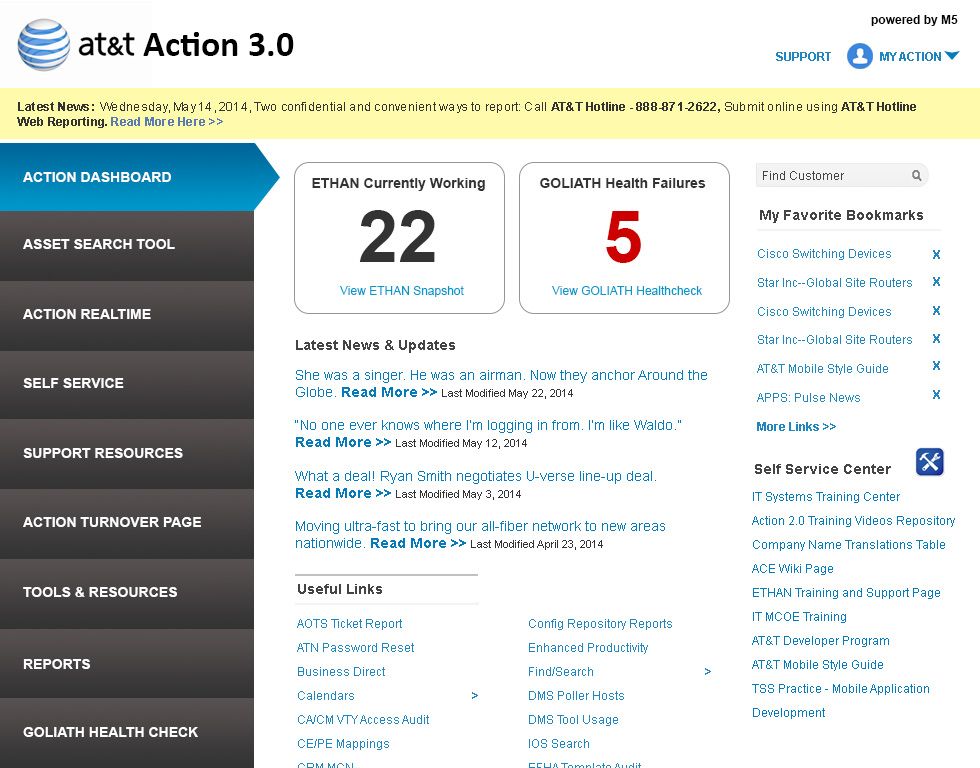Image resolution: width=980 pixels, height=768 pixels.
Task: Expand the Find/Search submenu arrow
Action: pos(707,672)
